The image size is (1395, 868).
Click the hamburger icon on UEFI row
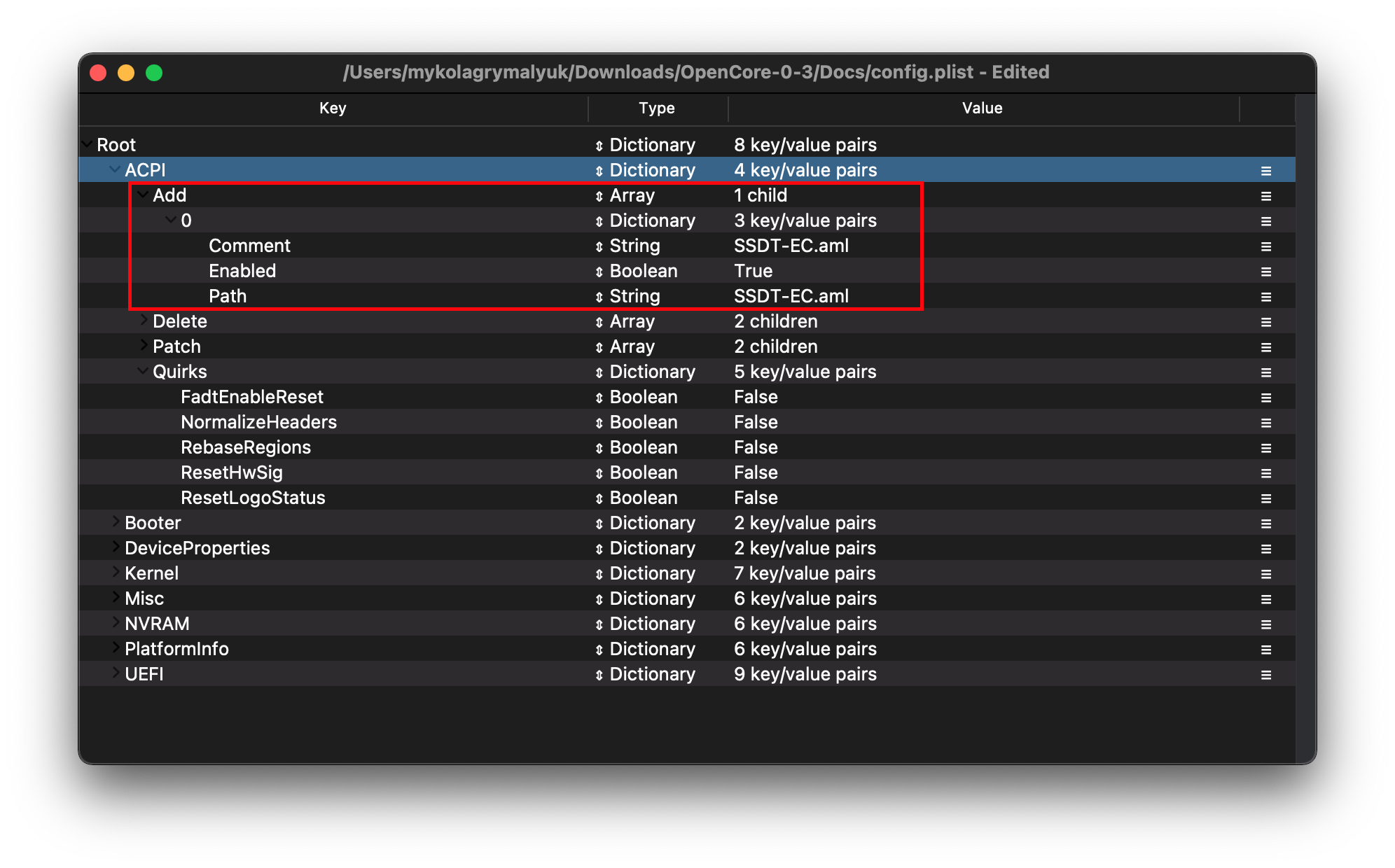(x=1265, y=675)
